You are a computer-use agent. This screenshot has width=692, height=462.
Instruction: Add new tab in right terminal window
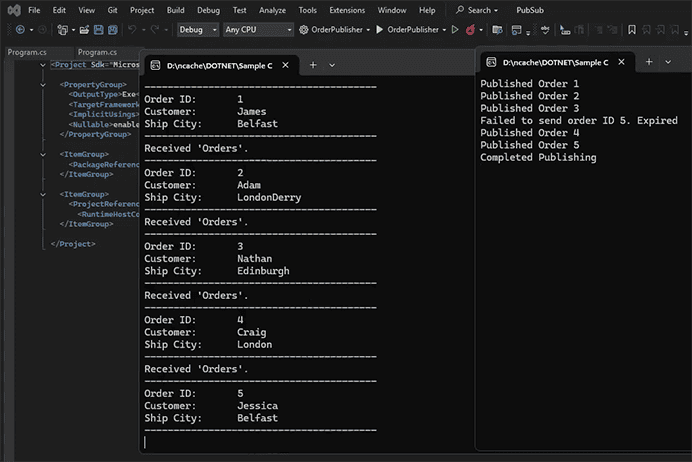point(648,61)
